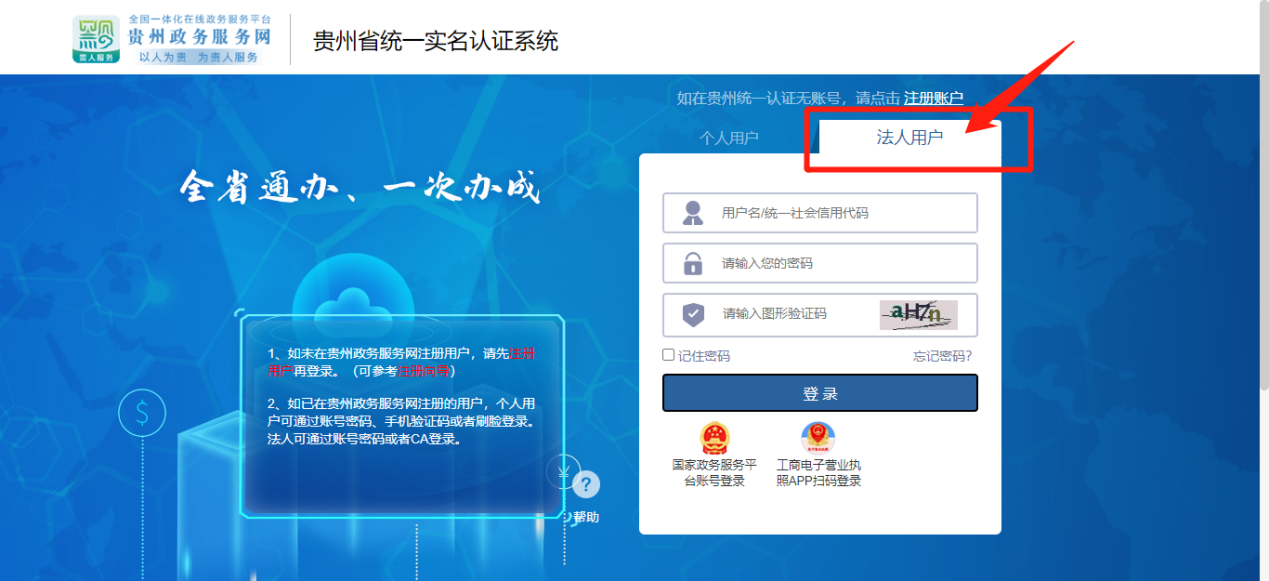Open help via the question mark icon
This screenshot has width=1269, height=581.
(586, 485)
